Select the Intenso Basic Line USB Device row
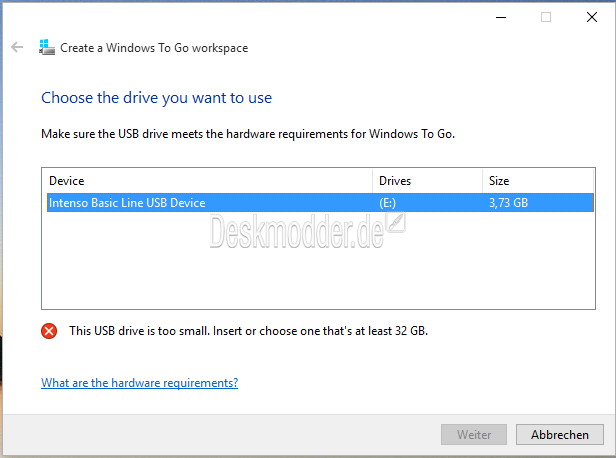 click(320, 203)
